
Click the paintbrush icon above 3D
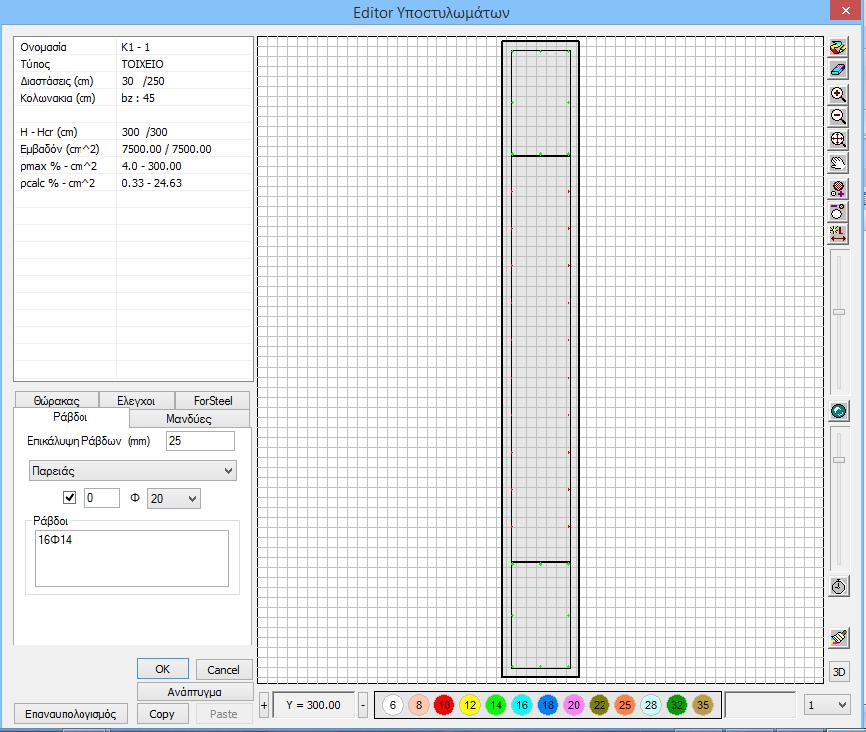point(838,638)
